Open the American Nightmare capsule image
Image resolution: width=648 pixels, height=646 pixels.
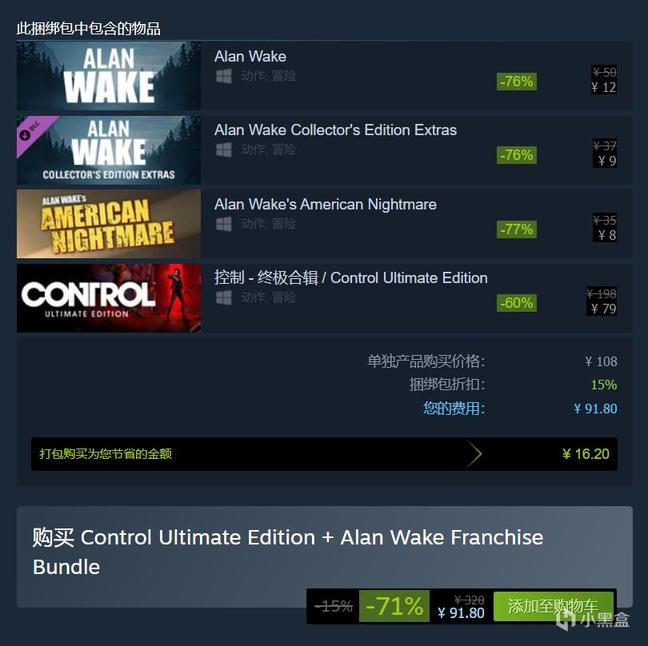[109, 224]
